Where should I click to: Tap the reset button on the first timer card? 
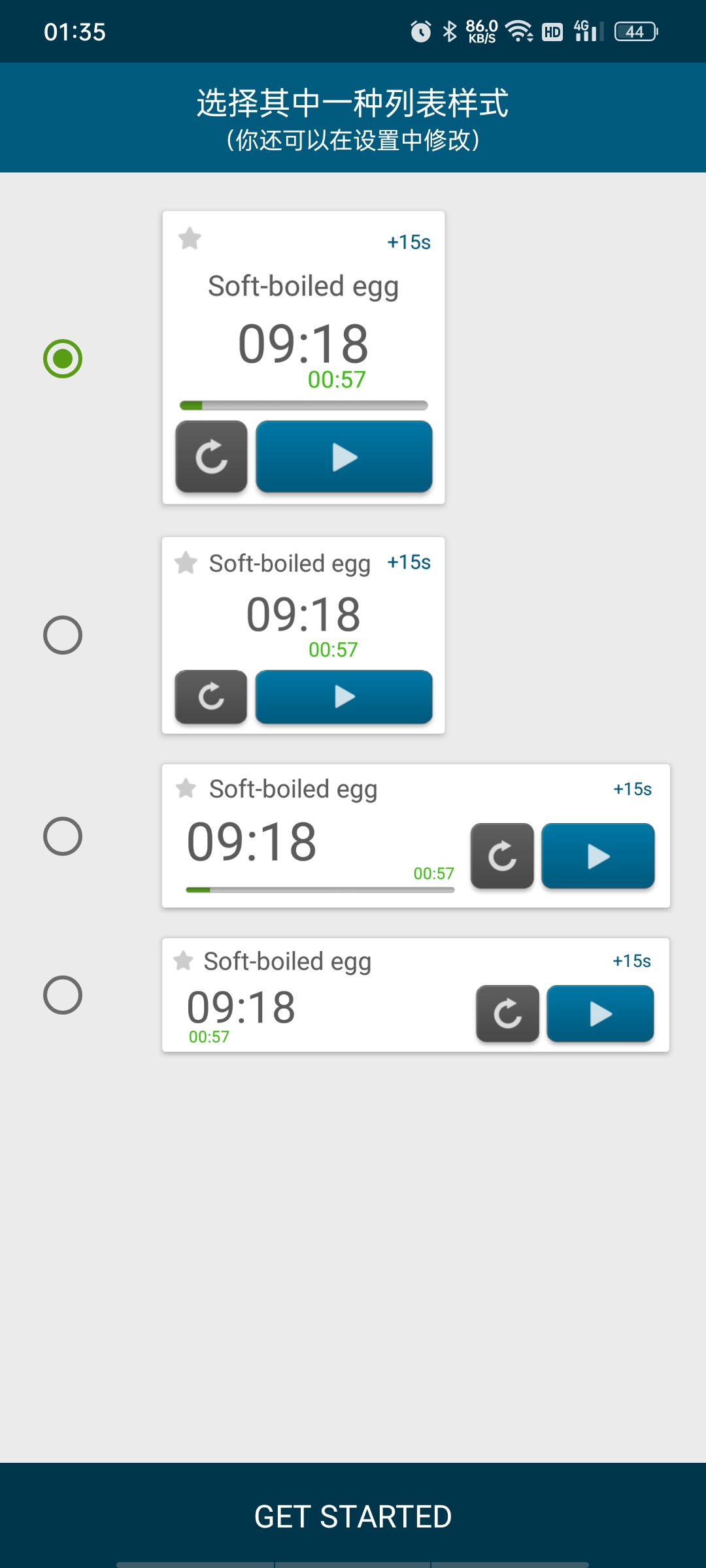point(211,456)
